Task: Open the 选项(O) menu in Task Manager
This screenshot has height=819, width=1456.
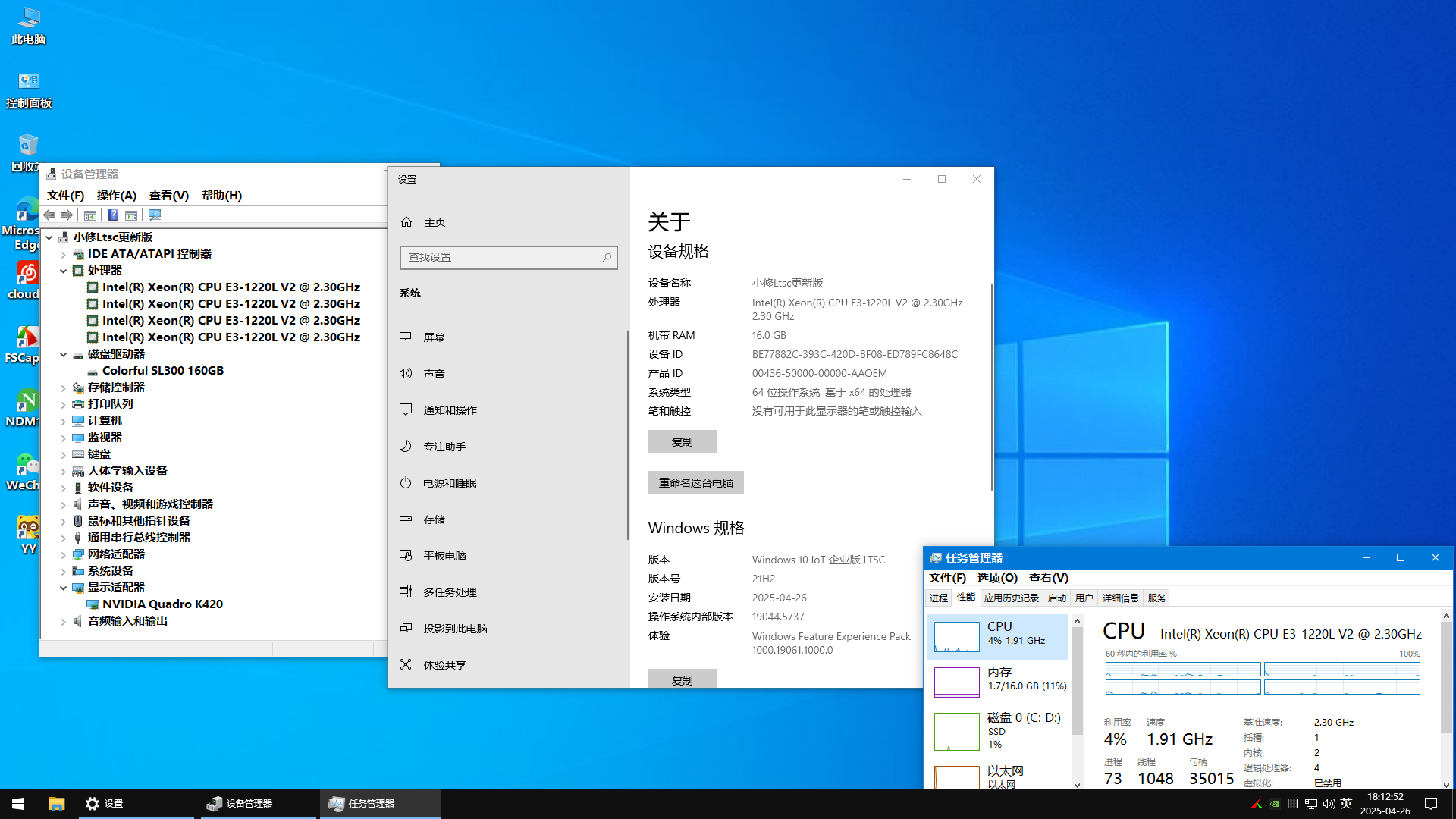Action: point(997,578)
